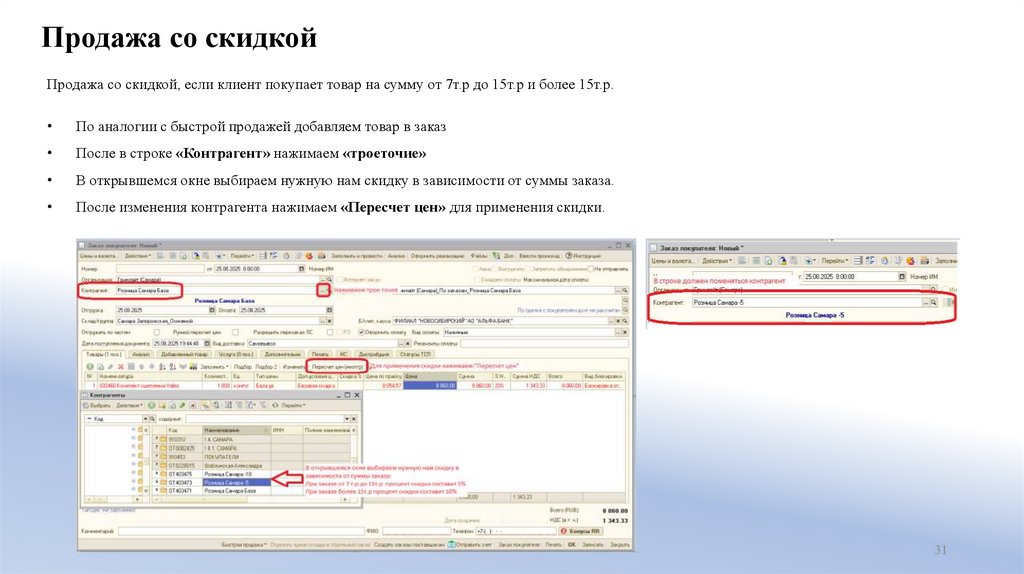Open the Перейти dropdown in the Контрагенты window
This screenshot has height=574, width=1024.
point(293,406)
